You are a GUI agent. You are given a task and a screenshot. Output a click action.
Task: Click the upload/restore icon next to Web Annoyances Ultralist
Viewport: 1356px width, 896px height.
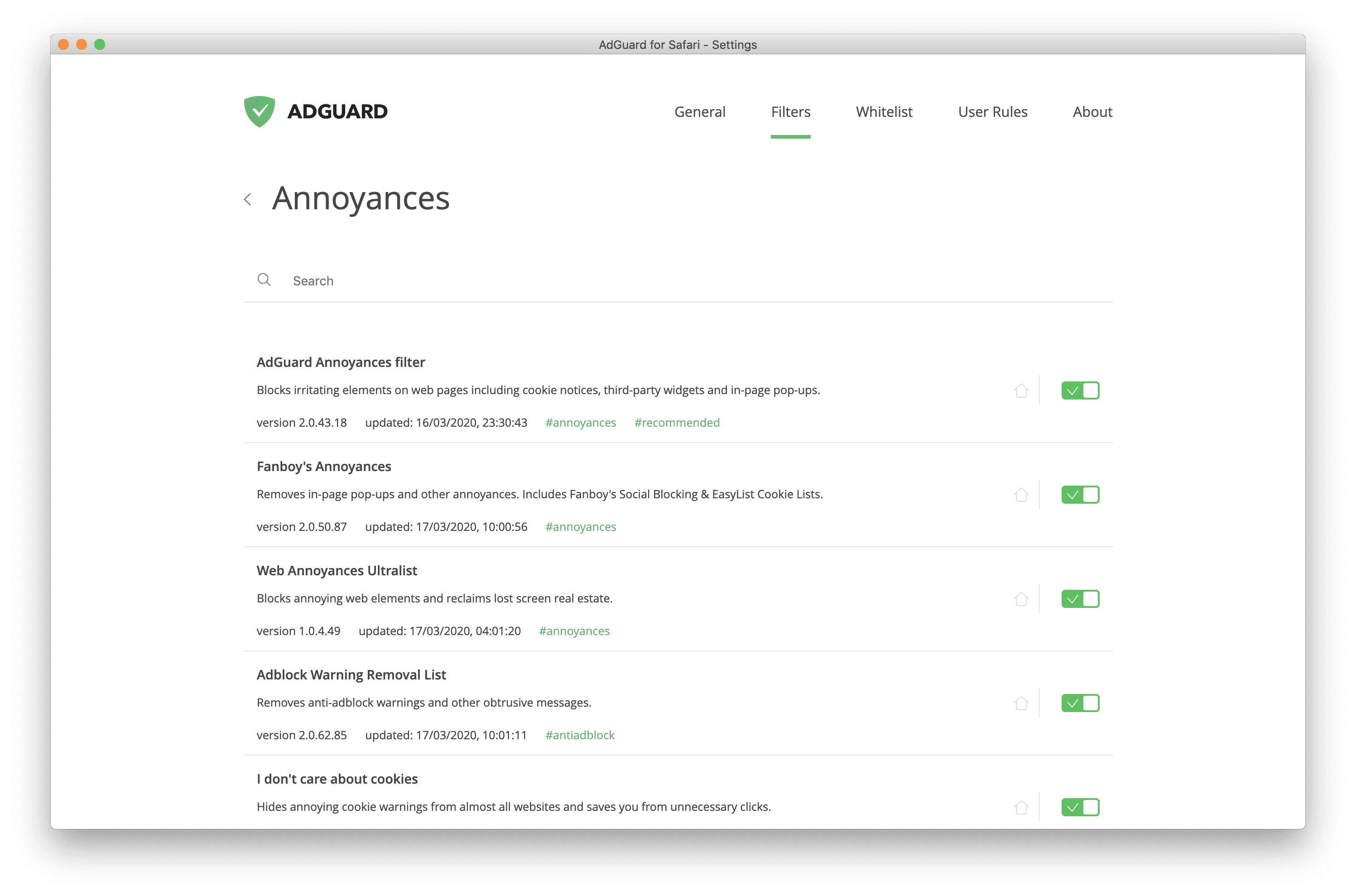point(1020,599)
